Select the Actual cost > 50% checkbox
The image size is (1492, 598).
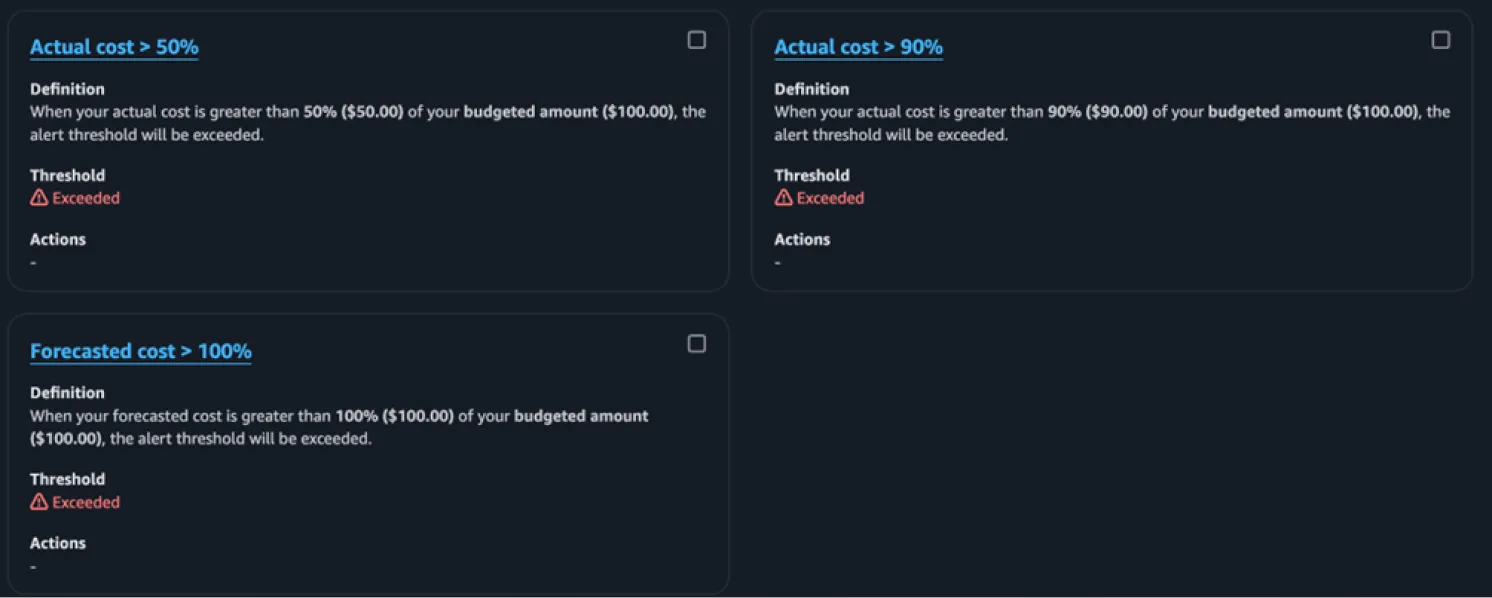(697, 40)
